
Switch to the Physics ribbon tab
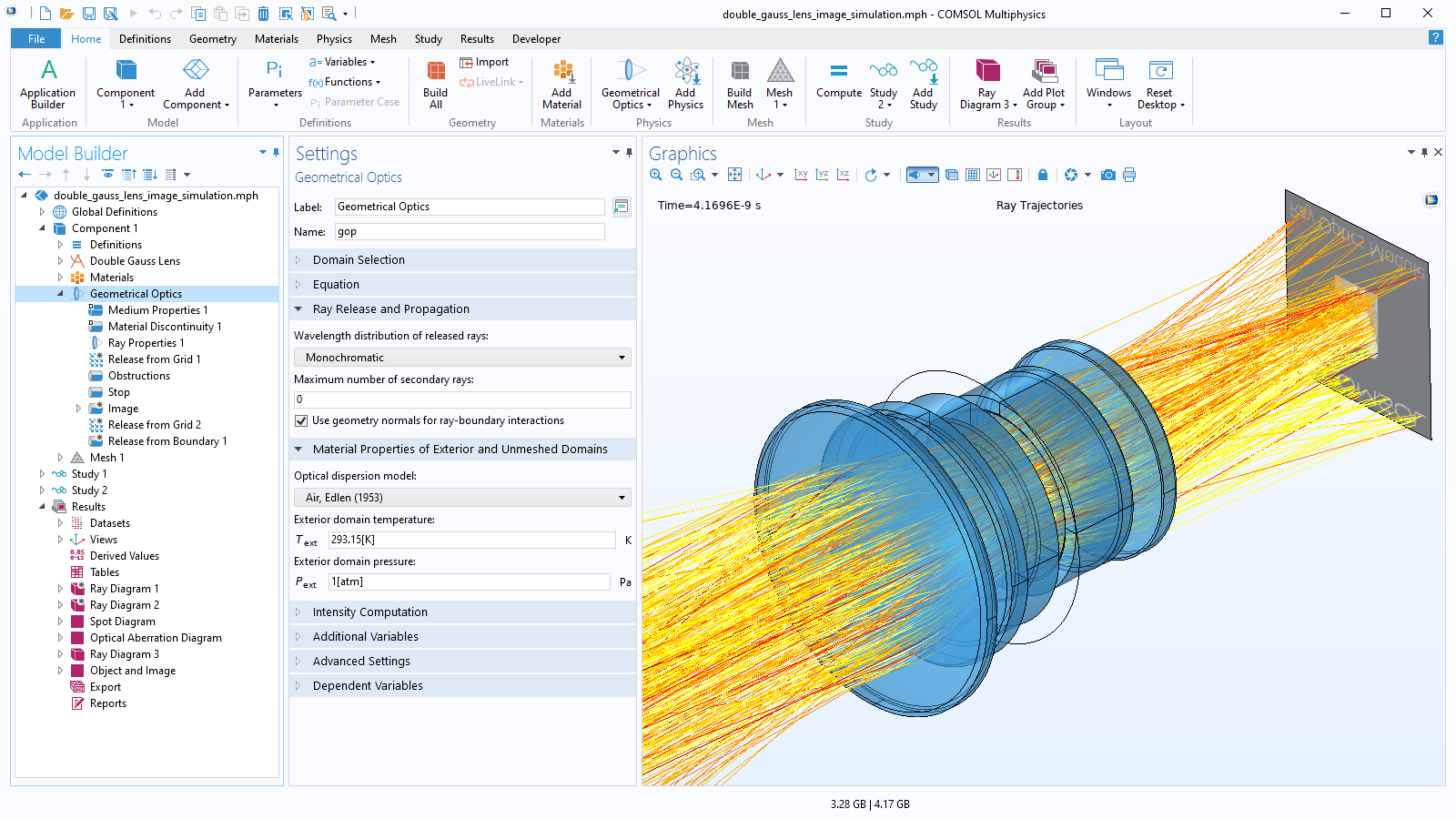coord(334,39)
